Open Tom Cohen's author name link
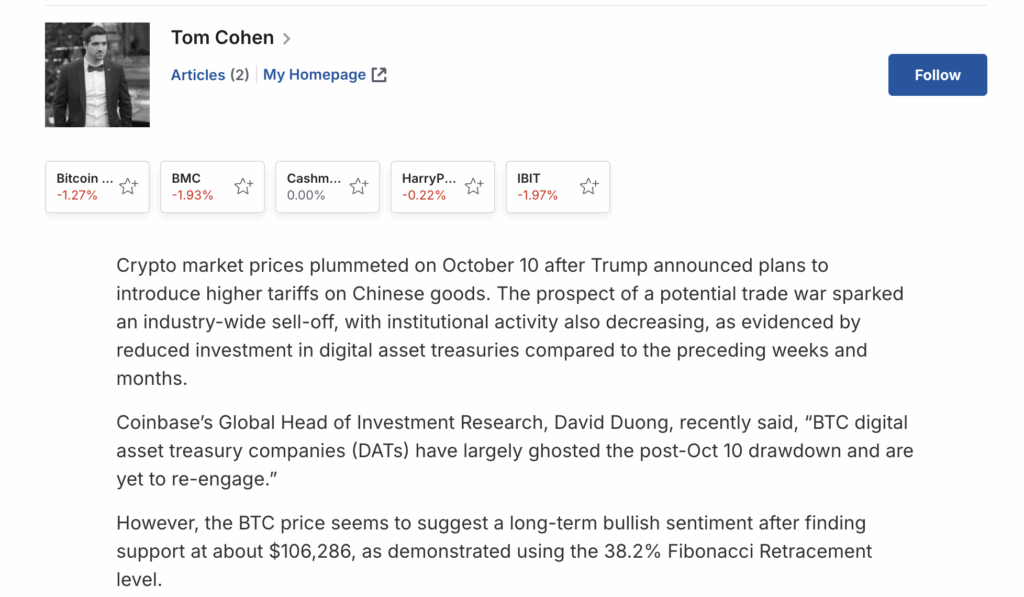Image resolution: width=1024 pixels, height=597 pixels. (x=222, y=38)
